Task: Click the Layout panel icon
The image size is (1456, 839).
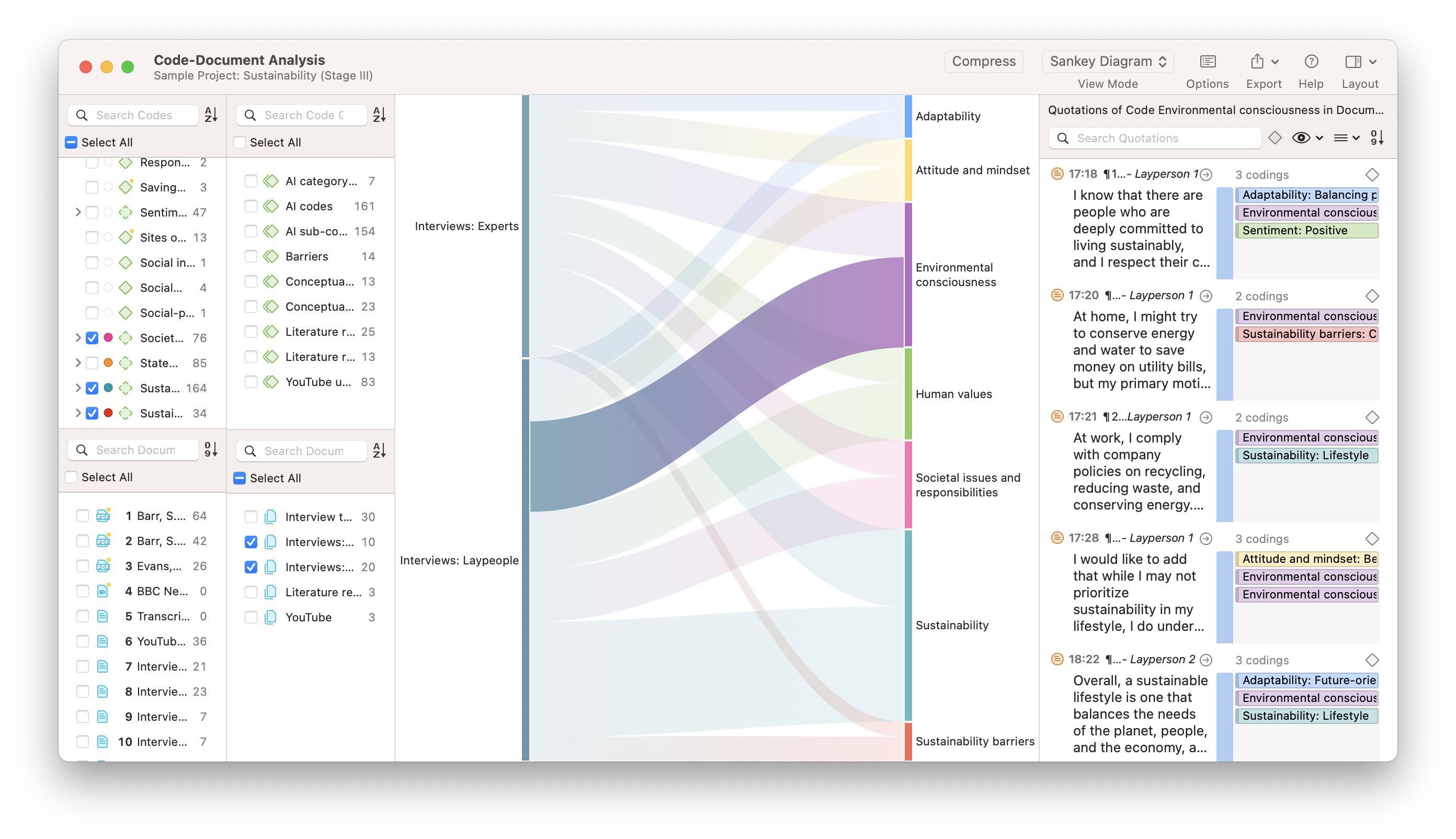Action: click(x=1353, y=62)
